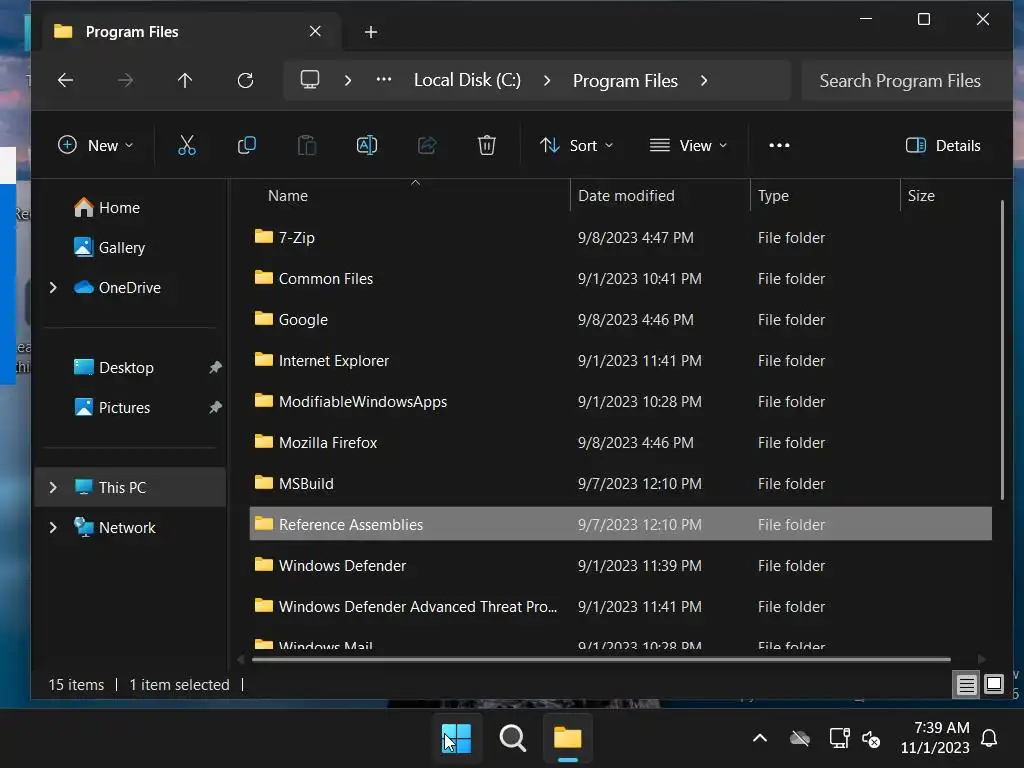The height and width of the screenshot is (768, 1024).
Task: Click File Explorer taskbar icon
Action: (568, 739)
